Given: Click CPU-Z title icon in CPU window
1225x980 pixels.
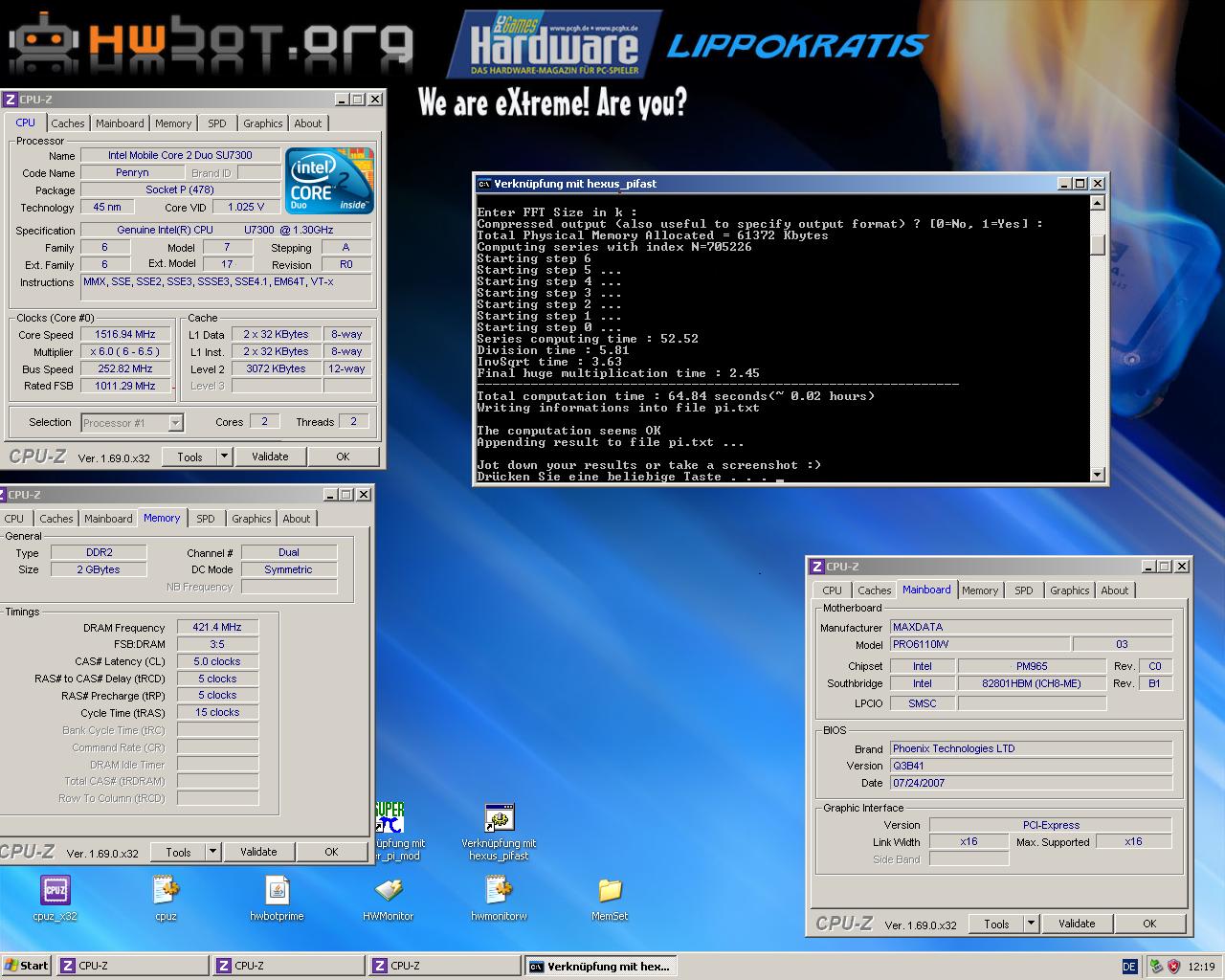Looking at the screenshot, I should coord(10,100).
